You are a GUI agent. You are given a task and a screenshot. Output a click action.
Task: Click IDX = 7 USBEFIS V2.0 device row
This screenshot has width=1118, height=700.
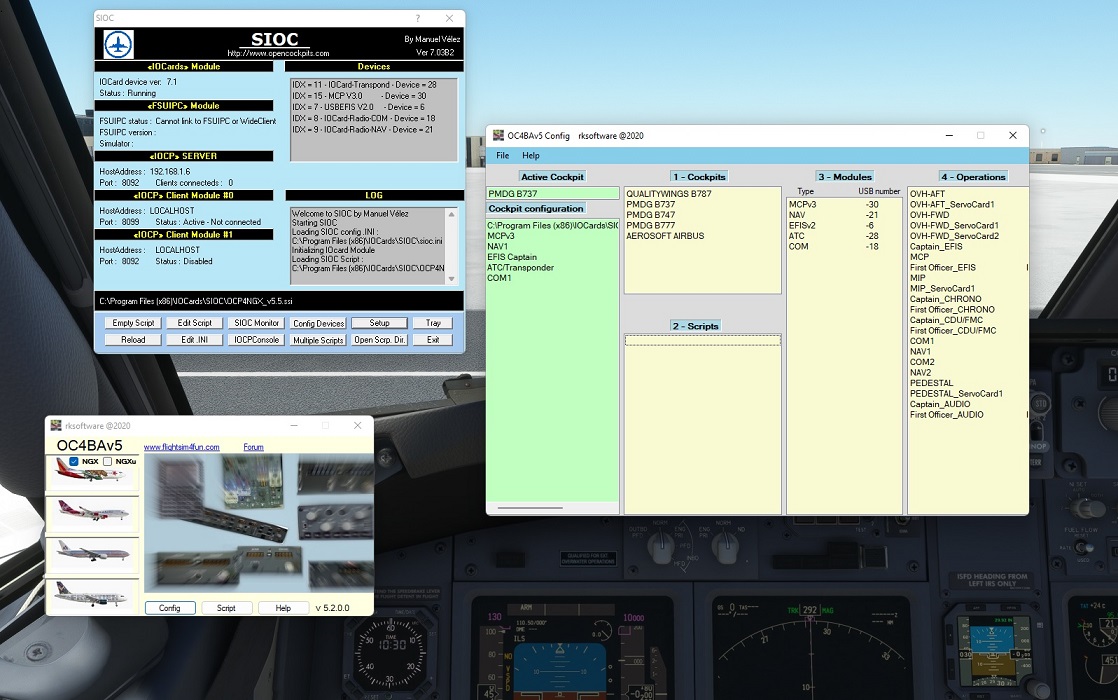coord(358,107)
